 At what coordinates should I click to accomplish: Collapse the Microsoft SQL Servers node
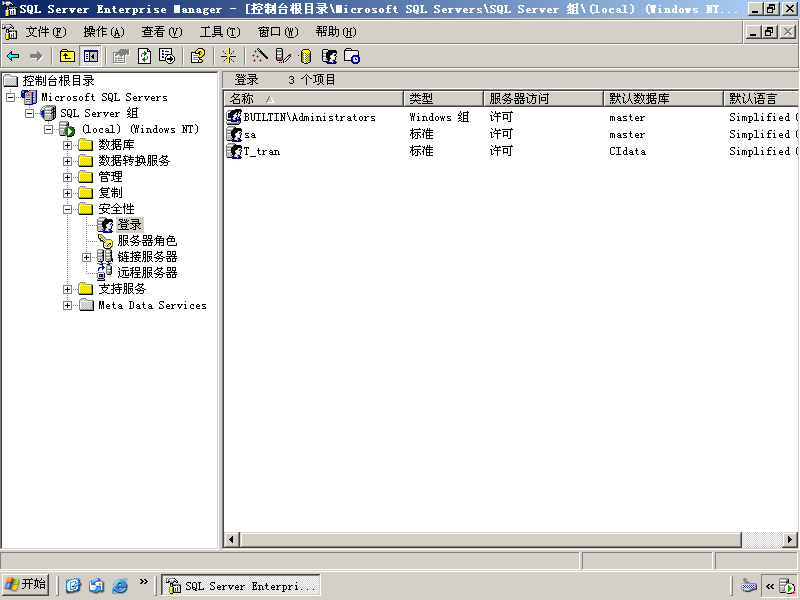coord(10,97)
